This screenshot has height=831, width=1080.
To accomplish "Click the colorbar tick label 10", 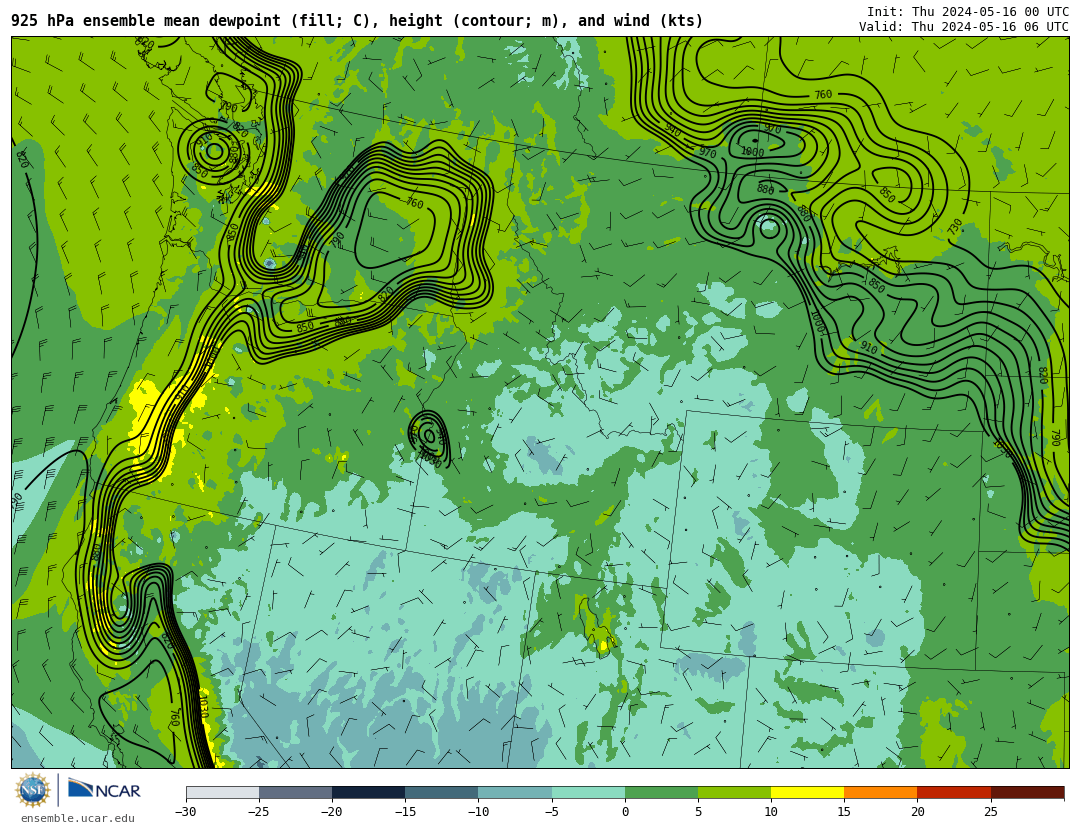I will (771, 812).
